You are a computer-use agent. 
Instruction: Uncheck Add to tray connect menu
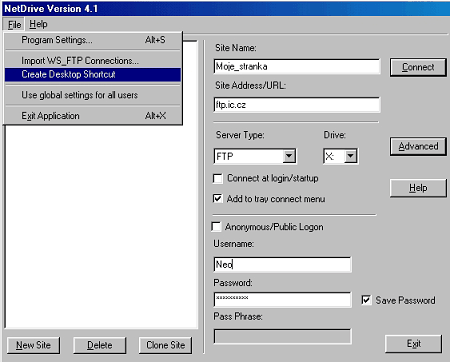[x=218, y=199]
